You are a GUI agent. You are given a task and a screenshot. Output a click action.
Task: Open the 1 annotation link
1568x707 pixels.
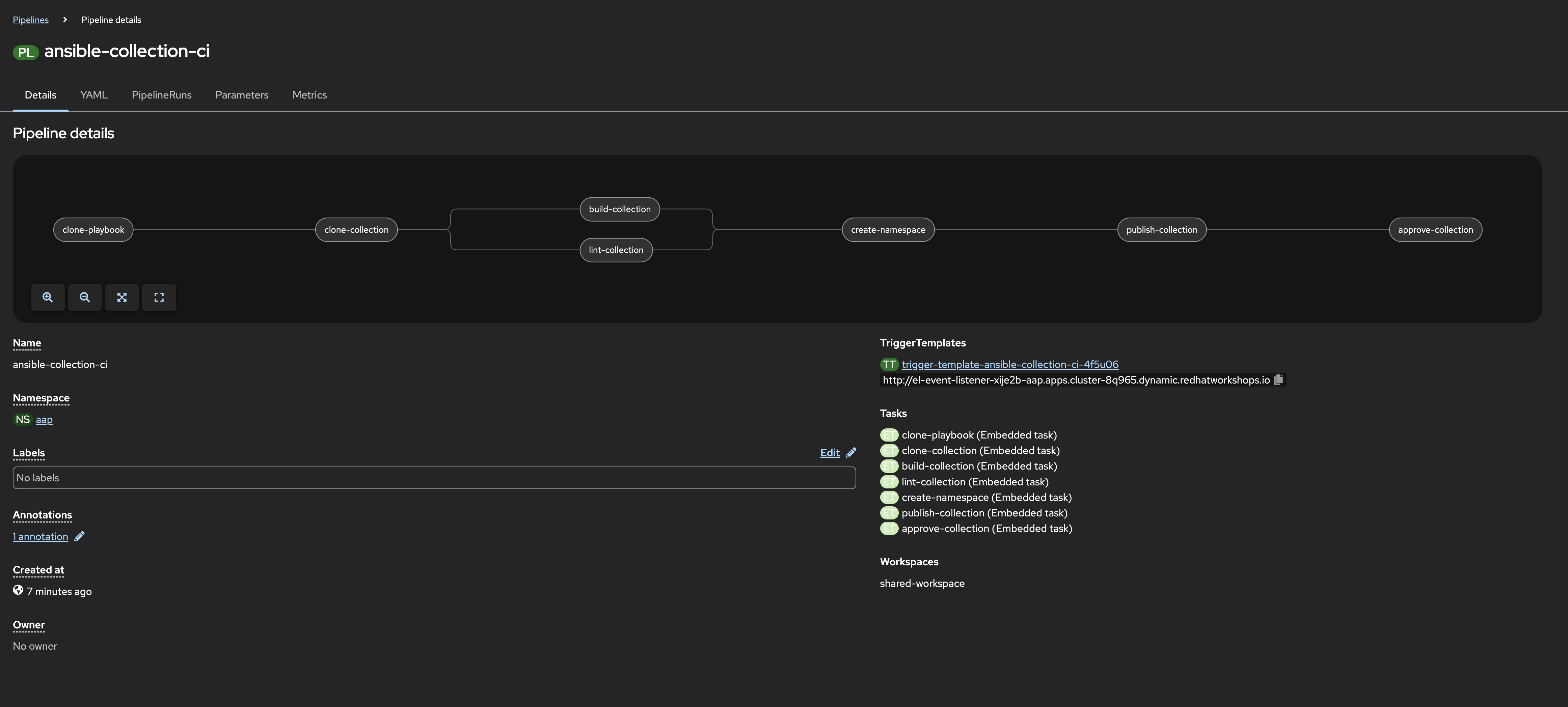click(x=40, y=537)
